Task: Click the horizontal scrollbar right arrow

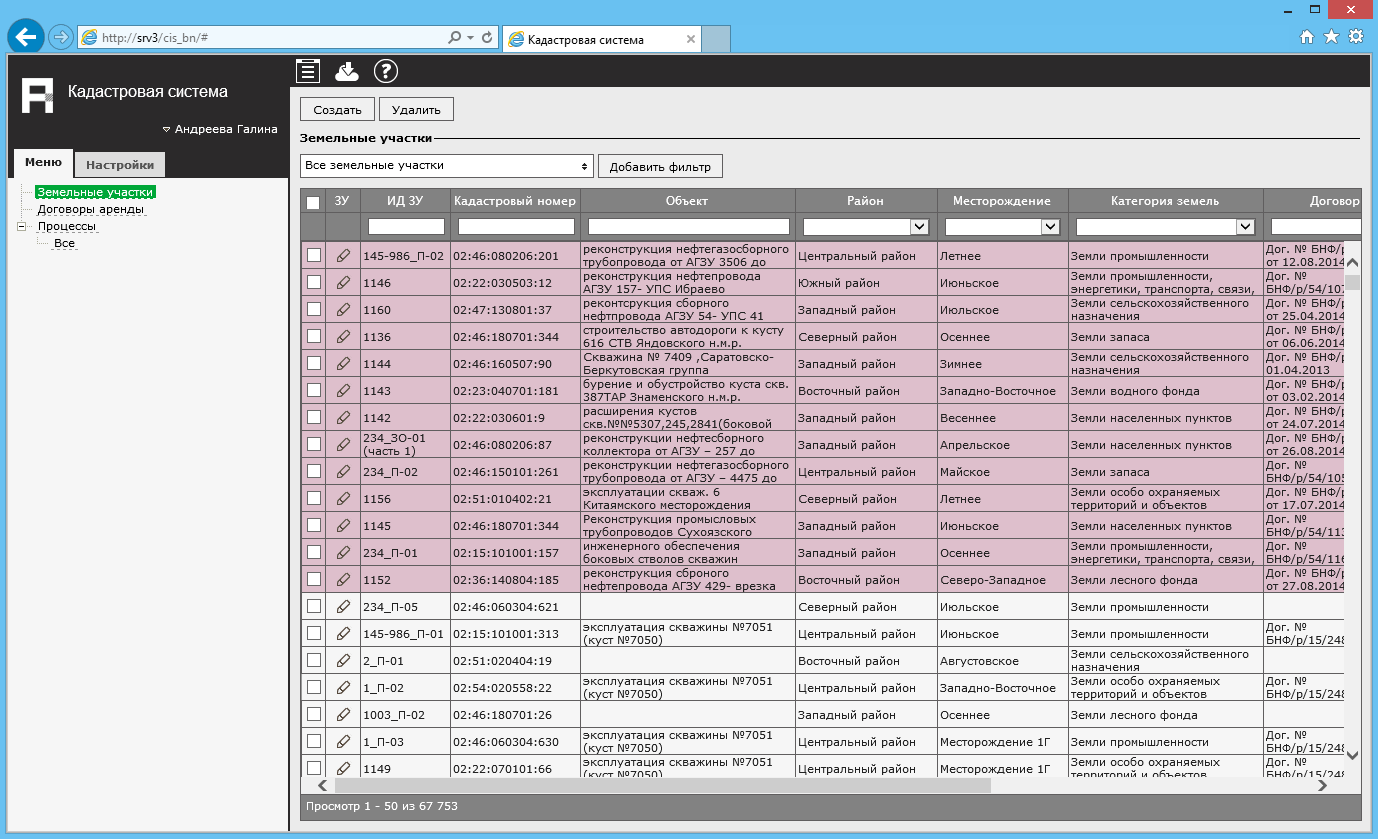Action: tap(1322, 786)
